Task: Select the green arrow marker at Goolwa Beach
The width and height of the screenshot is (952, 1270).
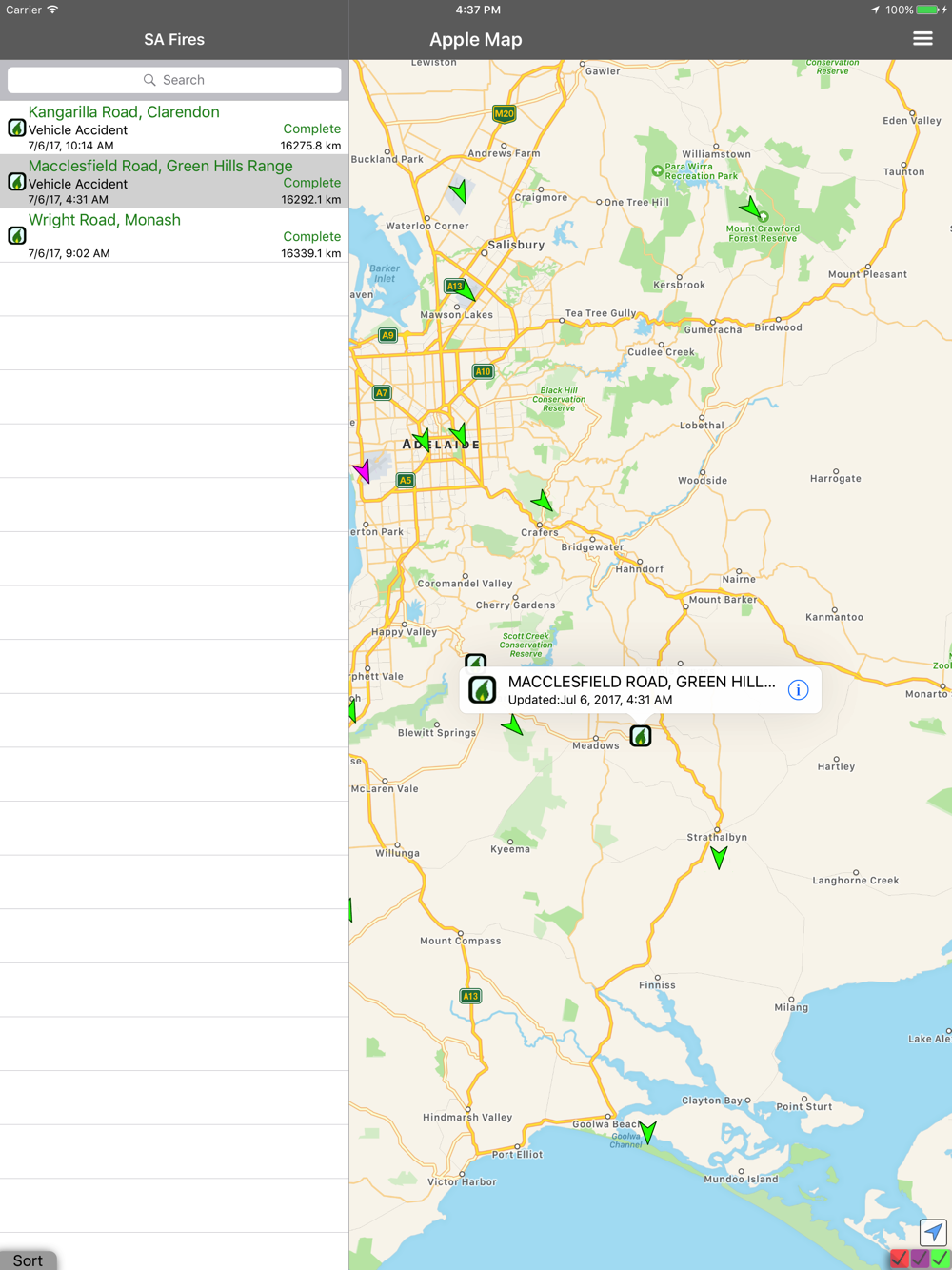Action: (647, 1132)
